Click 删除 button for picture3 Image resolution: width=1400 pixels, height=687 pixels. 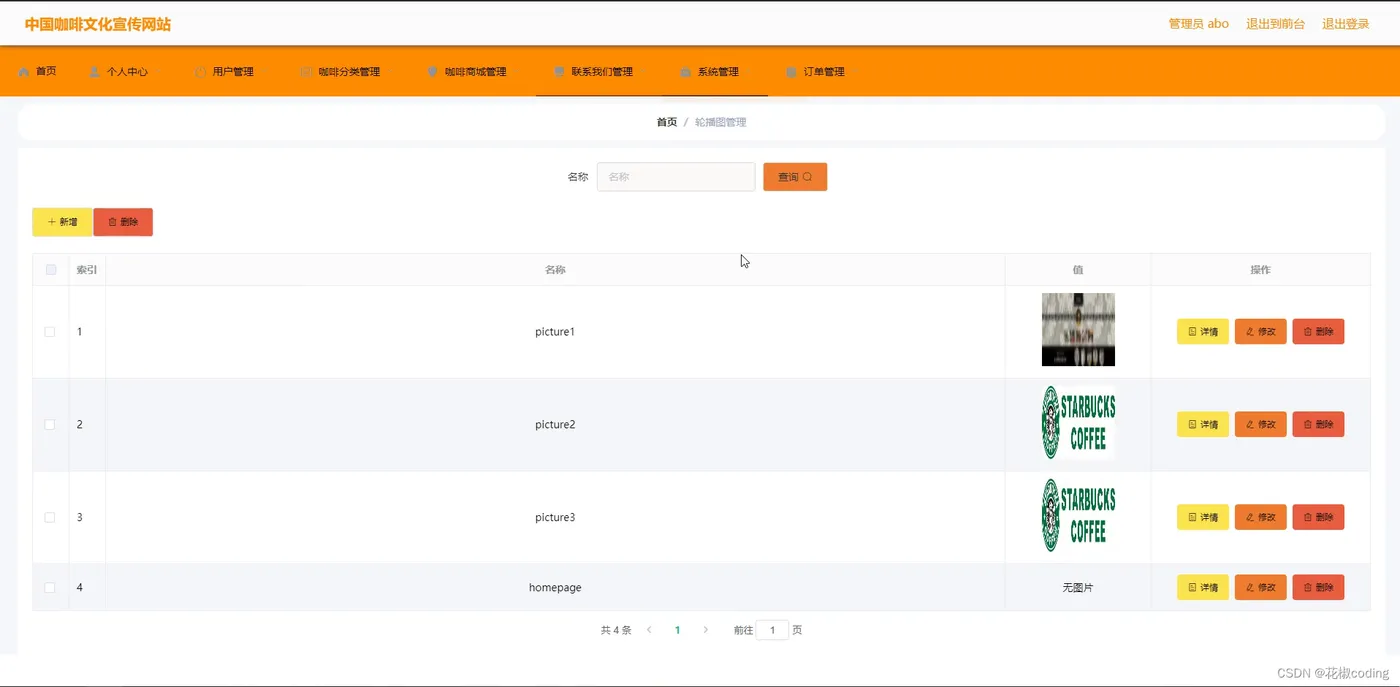coord(1319,518)
